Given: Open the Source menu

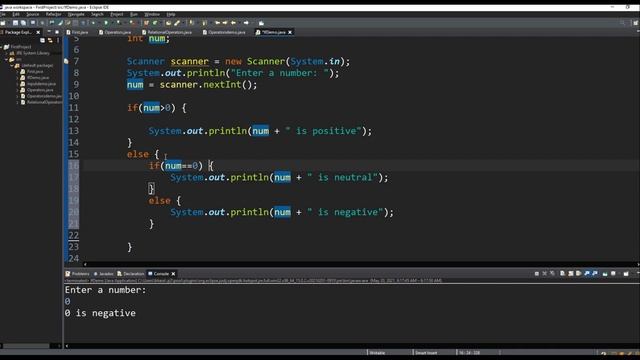Looking at the screenshot, I should [33, 14].
